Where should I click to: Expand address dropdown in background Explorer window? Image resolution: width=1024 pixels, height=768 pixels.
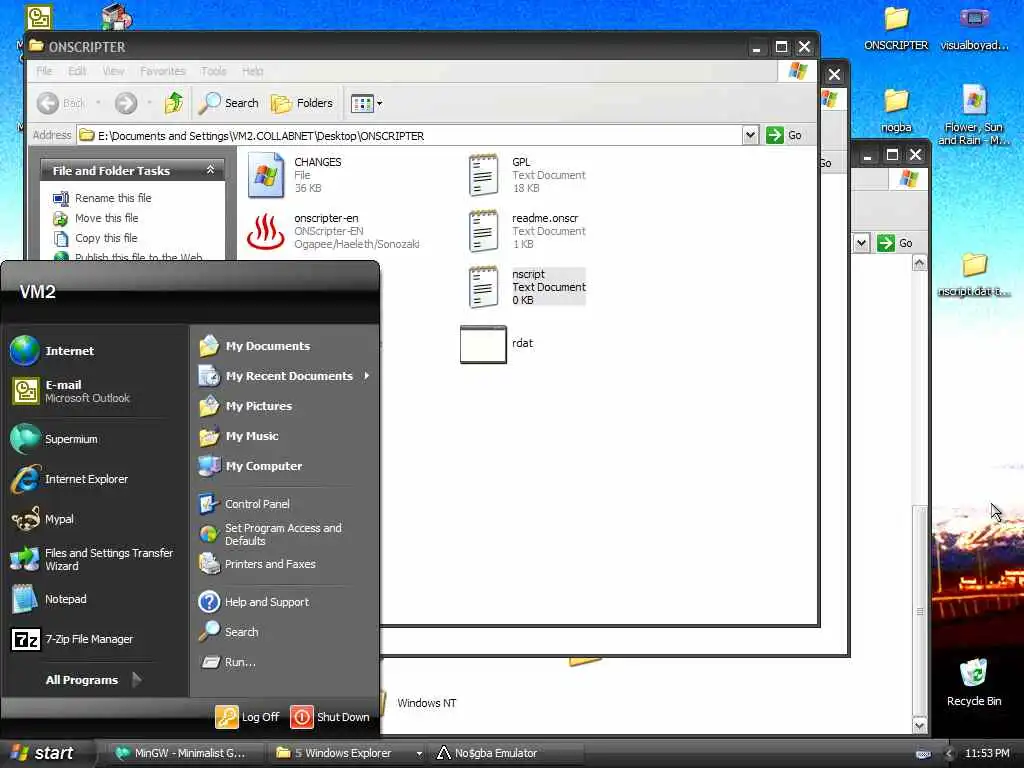point(861,243)
